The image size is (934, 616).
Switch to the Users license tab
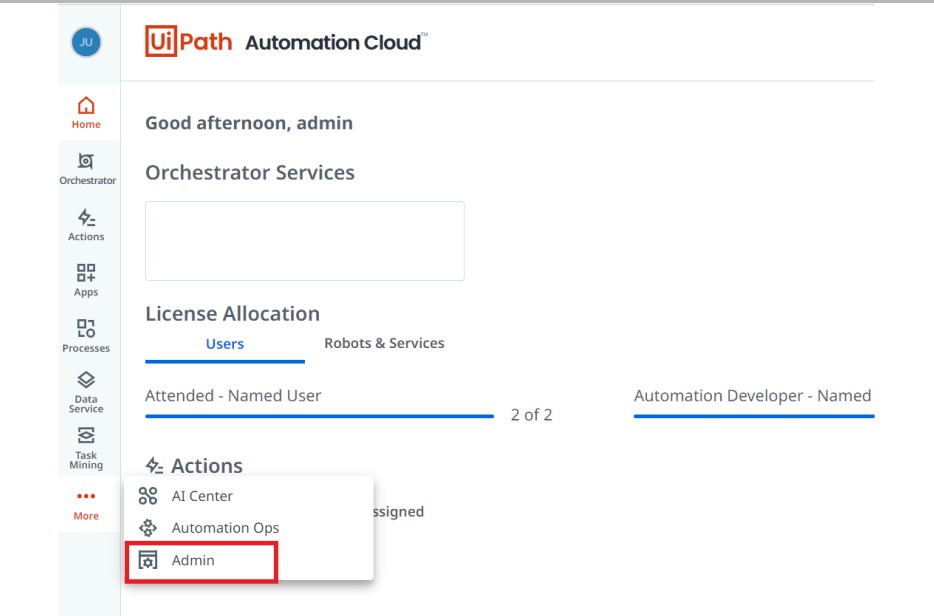point(225,344)
